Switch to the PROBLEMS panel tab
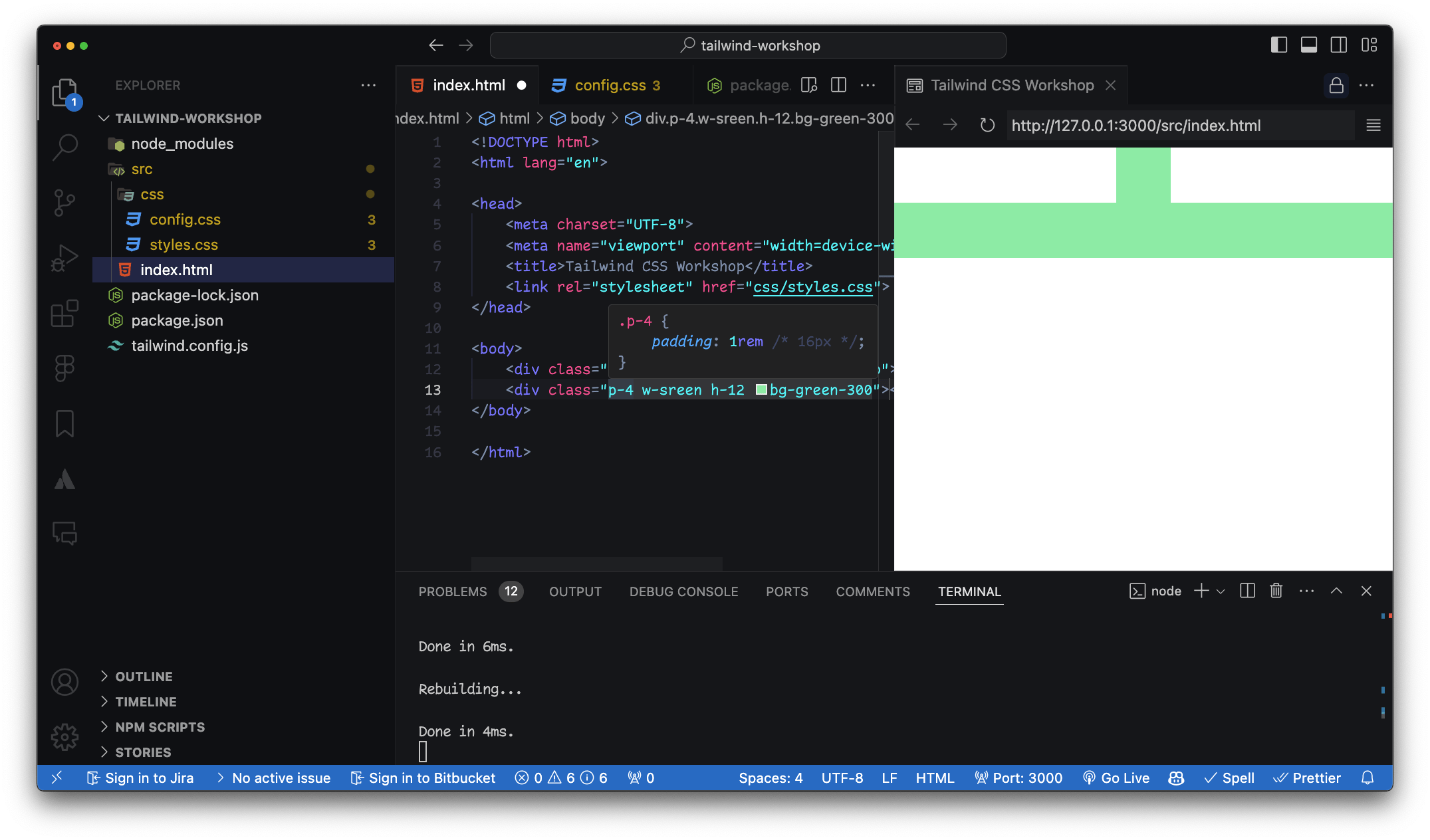This screenshot has height=840, width=1430. (453, 591)
